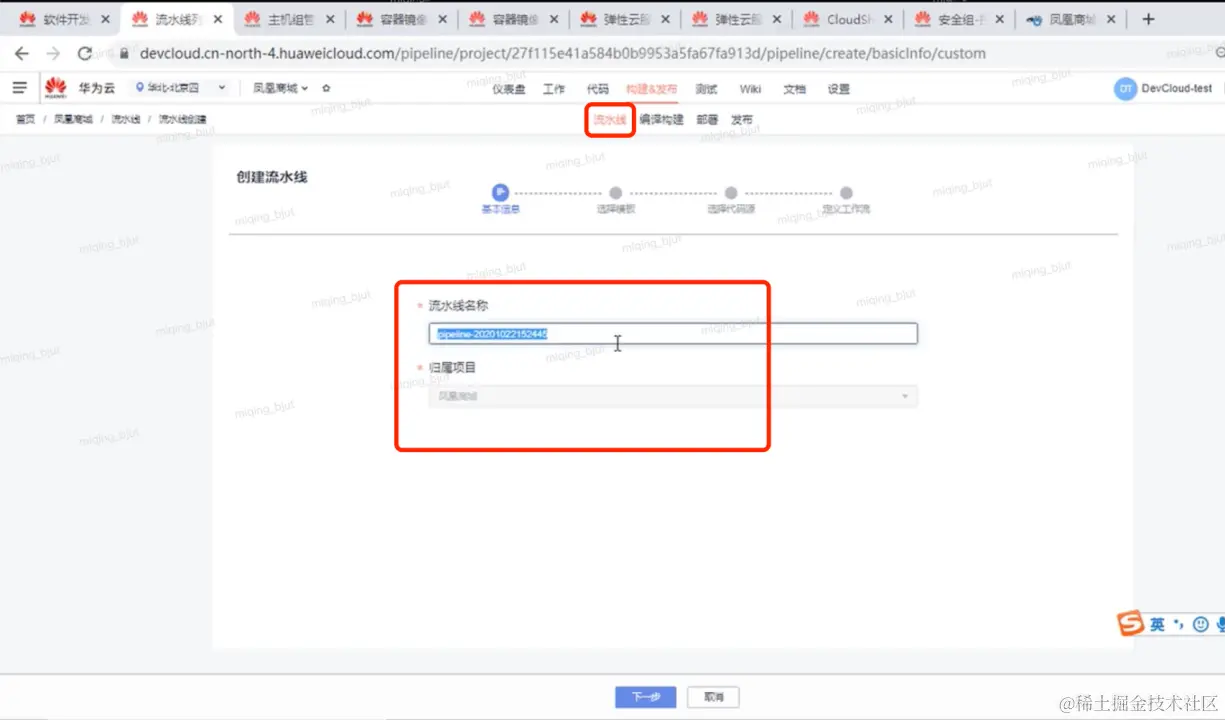
Task: Click the 选择代码源 step circle
Action: pyautogui.click(x=731, y=193)
